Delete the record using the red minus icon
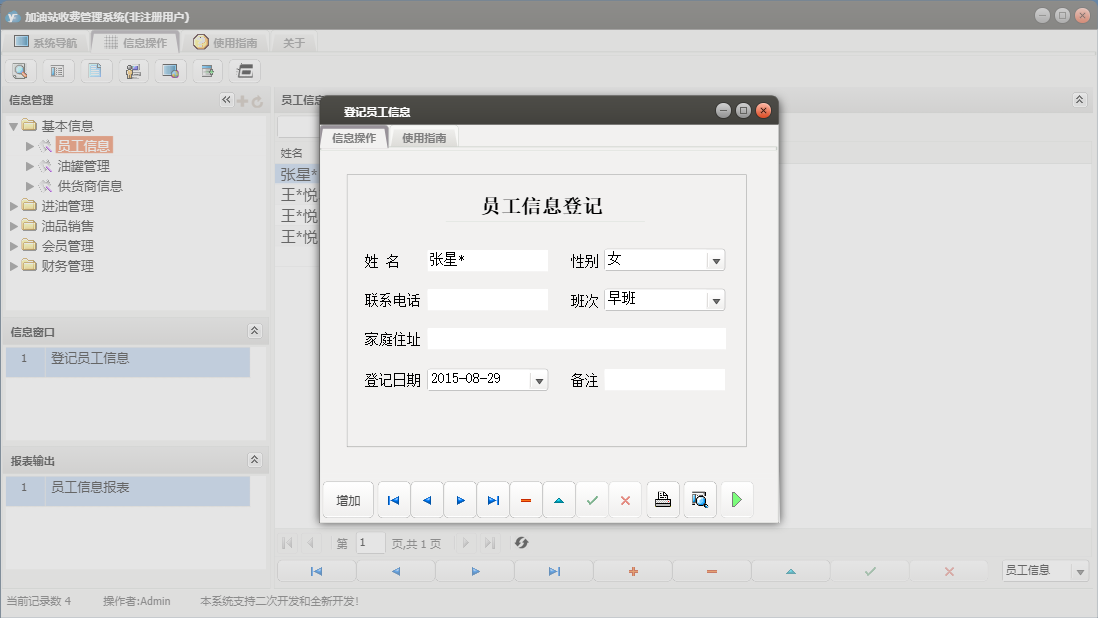Screen dimensions: 1098x618 click(x=526, y=499)
